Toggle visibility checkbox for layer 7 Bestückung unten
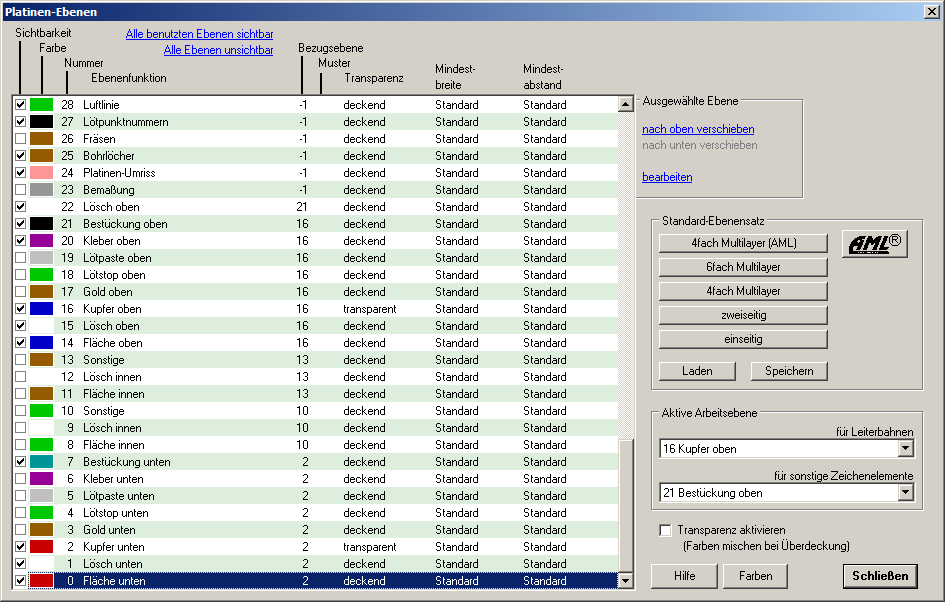The height and width of the screenshot is (602, 945). click(20, 462)
